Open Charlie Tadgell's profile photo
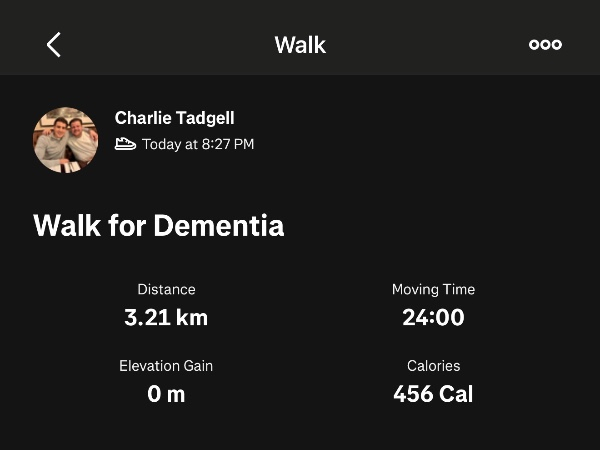 click(66, 140)
